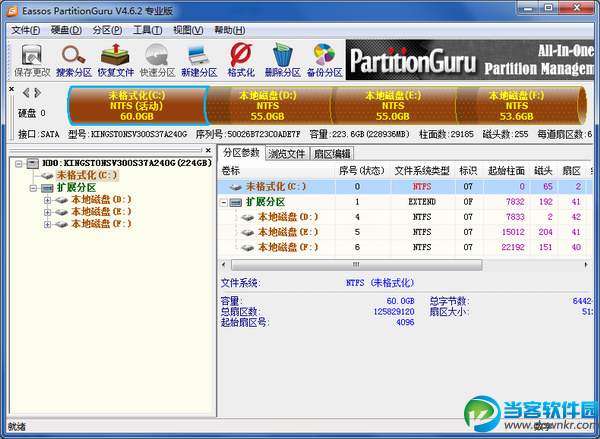Click the previous disk arrow
Viewport: 600px width, 439px height.
pyautogui.click(x=26, y=93)
